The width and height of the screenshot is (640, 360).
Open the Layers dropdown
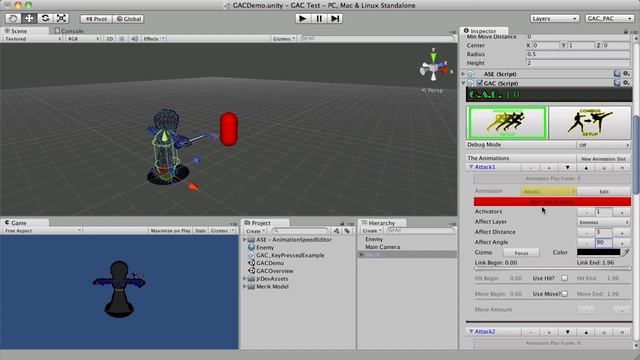point(554,19)
